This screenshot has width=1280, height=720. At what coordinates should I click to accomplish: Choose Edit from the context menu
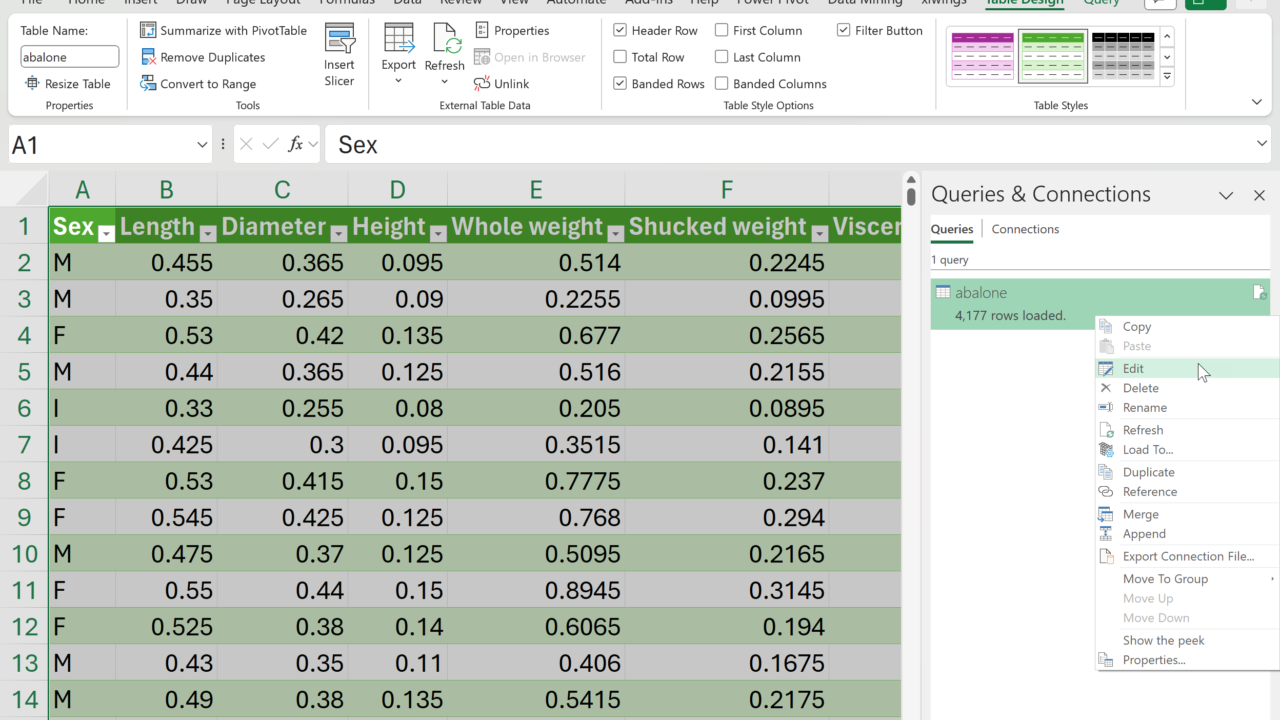(x=1133, y=369)
